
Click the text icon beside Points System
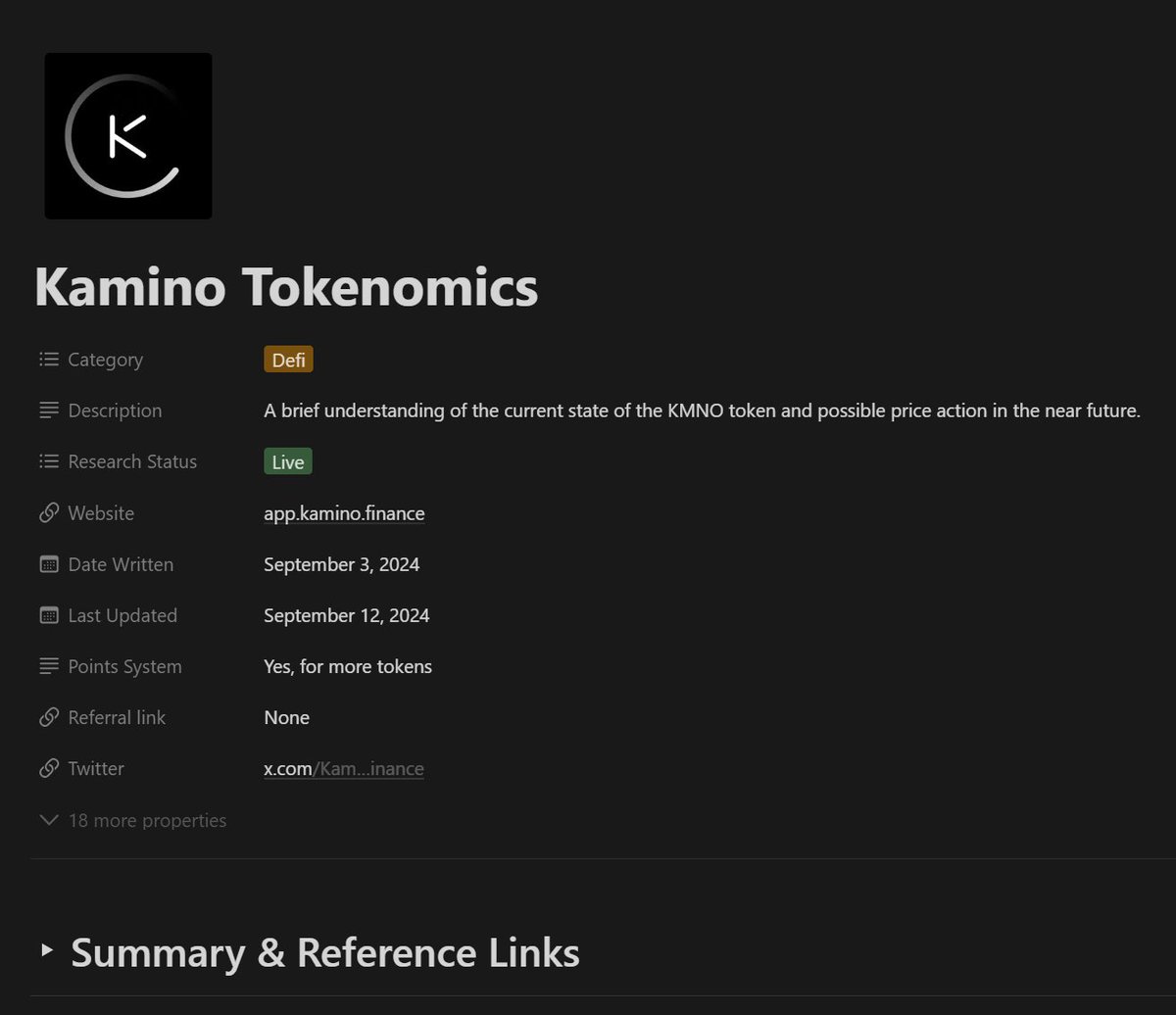[x=49, y=666]
